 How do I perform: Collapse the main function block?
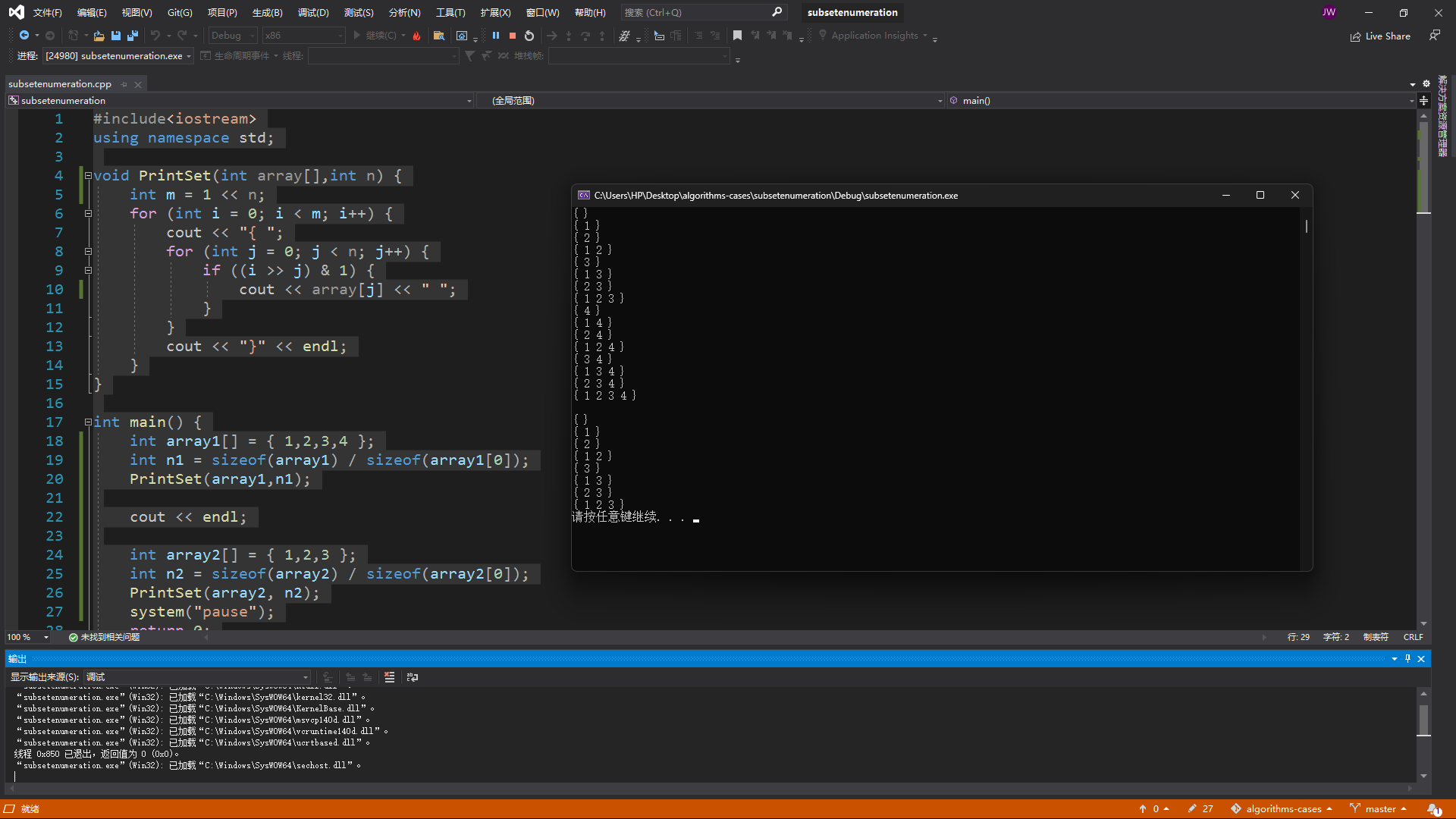(x=88, y=422)
